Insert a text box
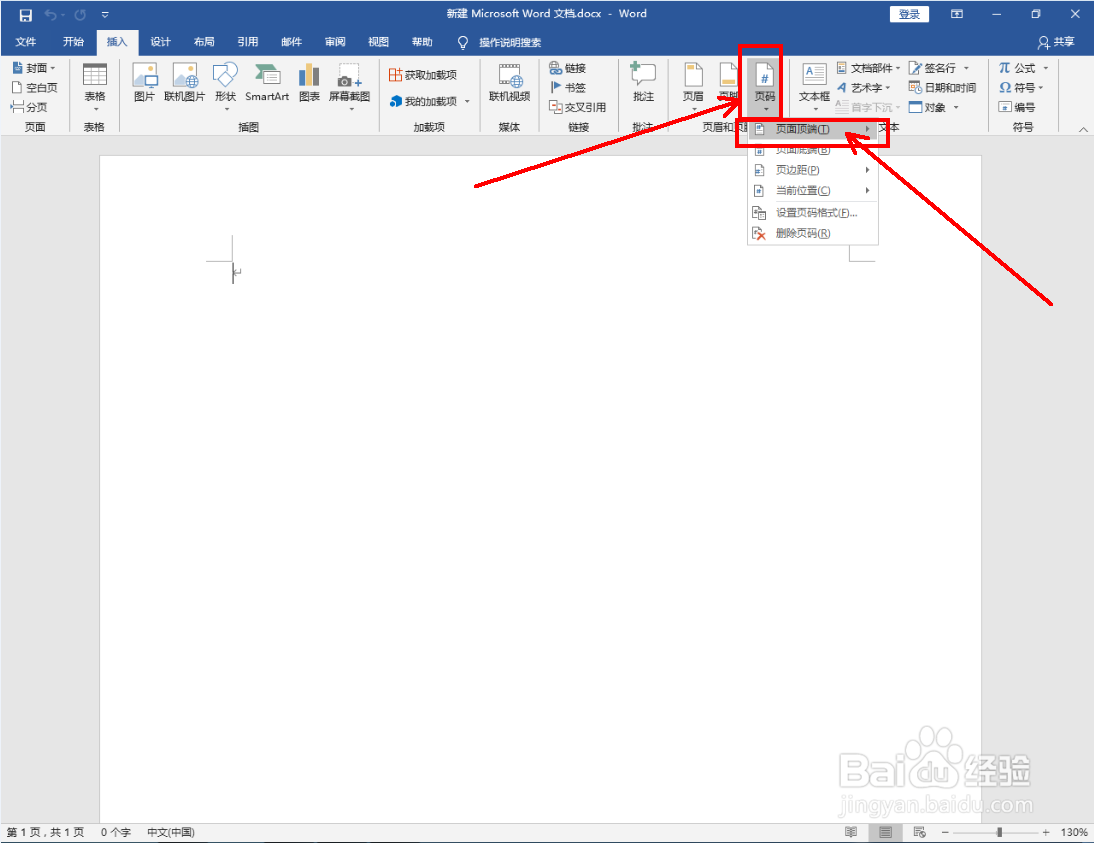 click(x=813, y=85)
